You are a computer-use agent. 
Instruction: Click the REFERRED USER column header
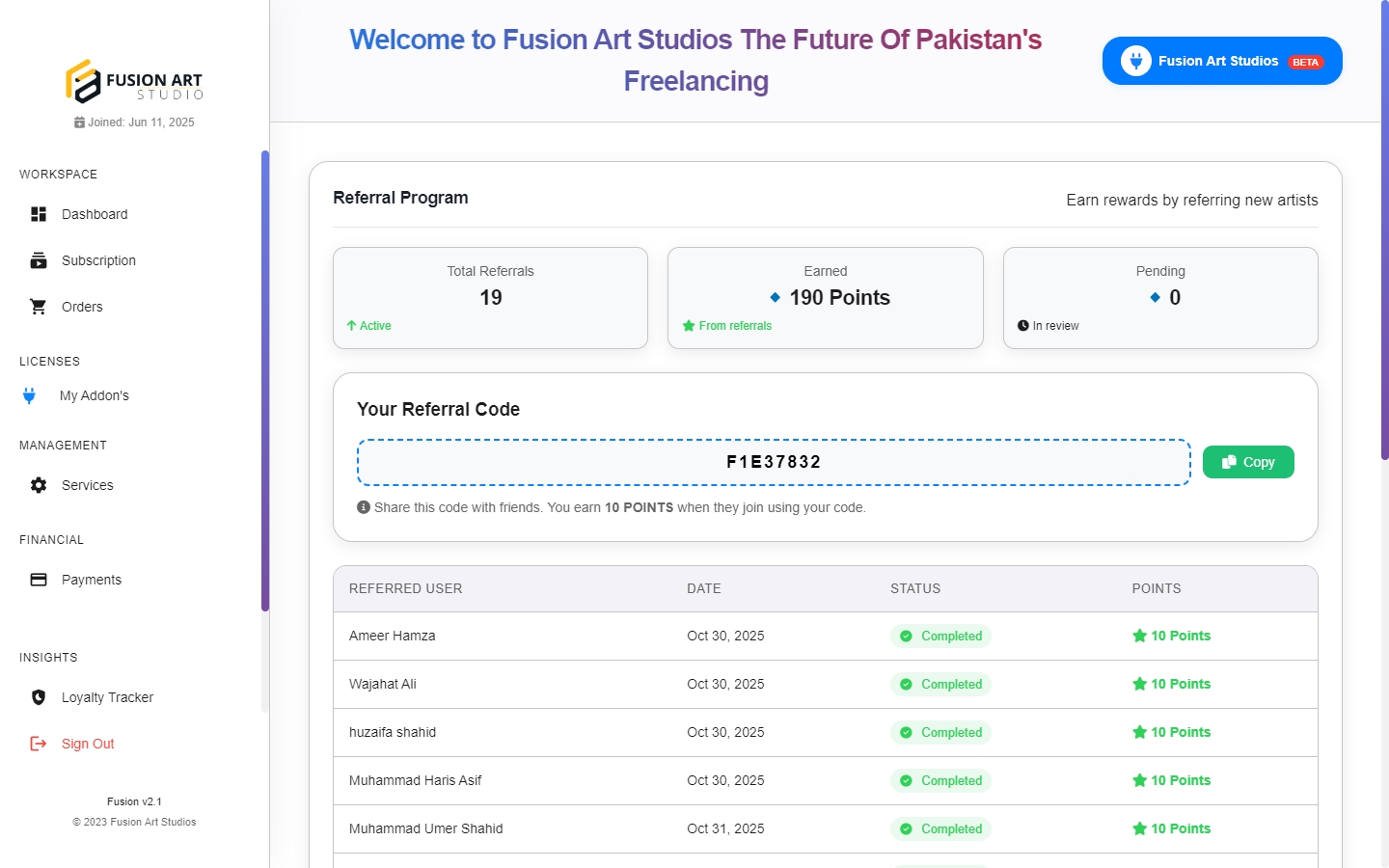coord(406,588)
